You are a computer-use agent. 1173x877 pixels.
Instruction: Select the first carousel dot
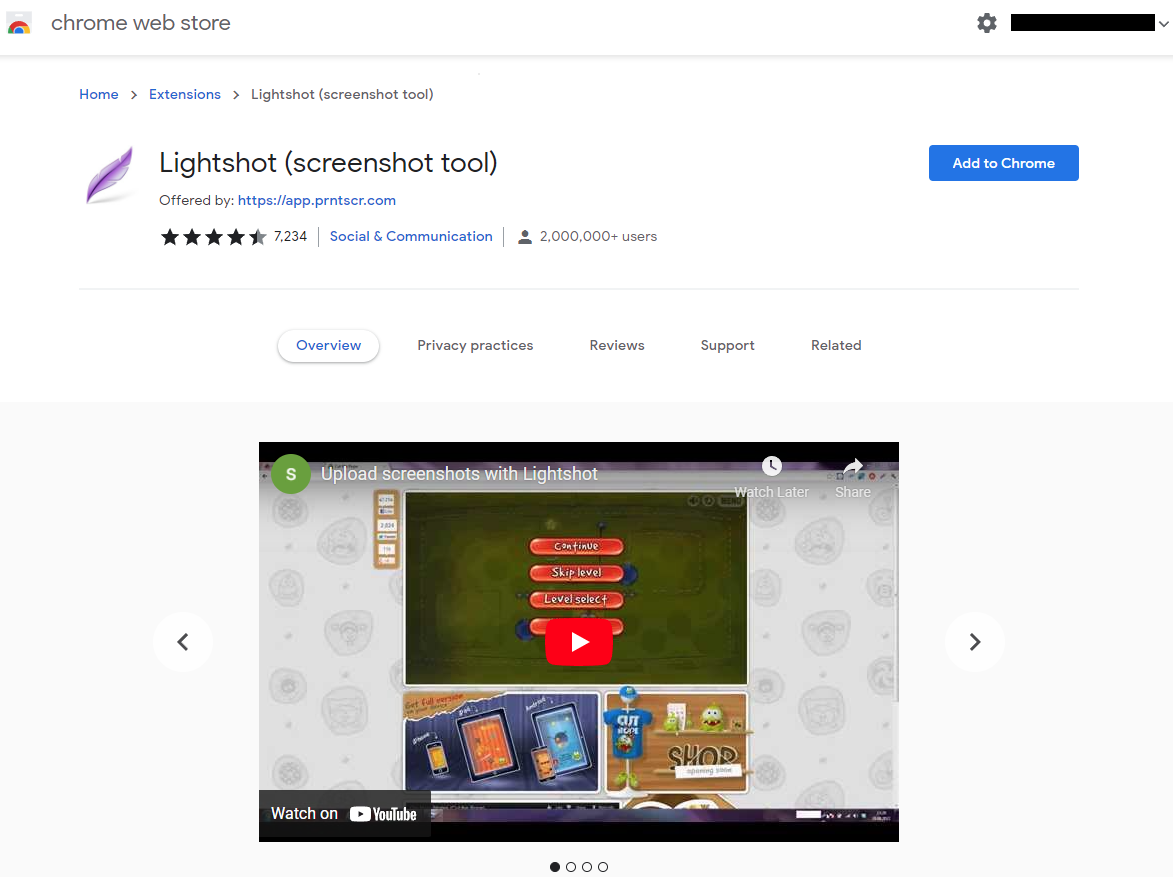coord(555,867)
